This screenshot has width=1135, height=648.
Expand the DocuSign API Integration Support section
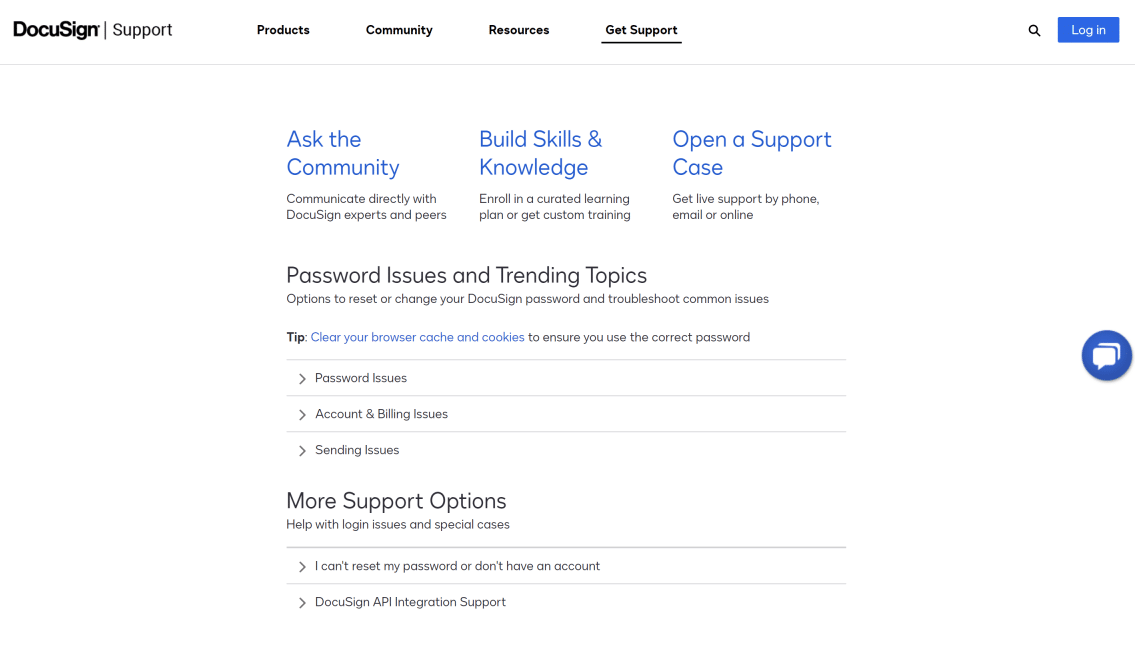click(410, 602)
